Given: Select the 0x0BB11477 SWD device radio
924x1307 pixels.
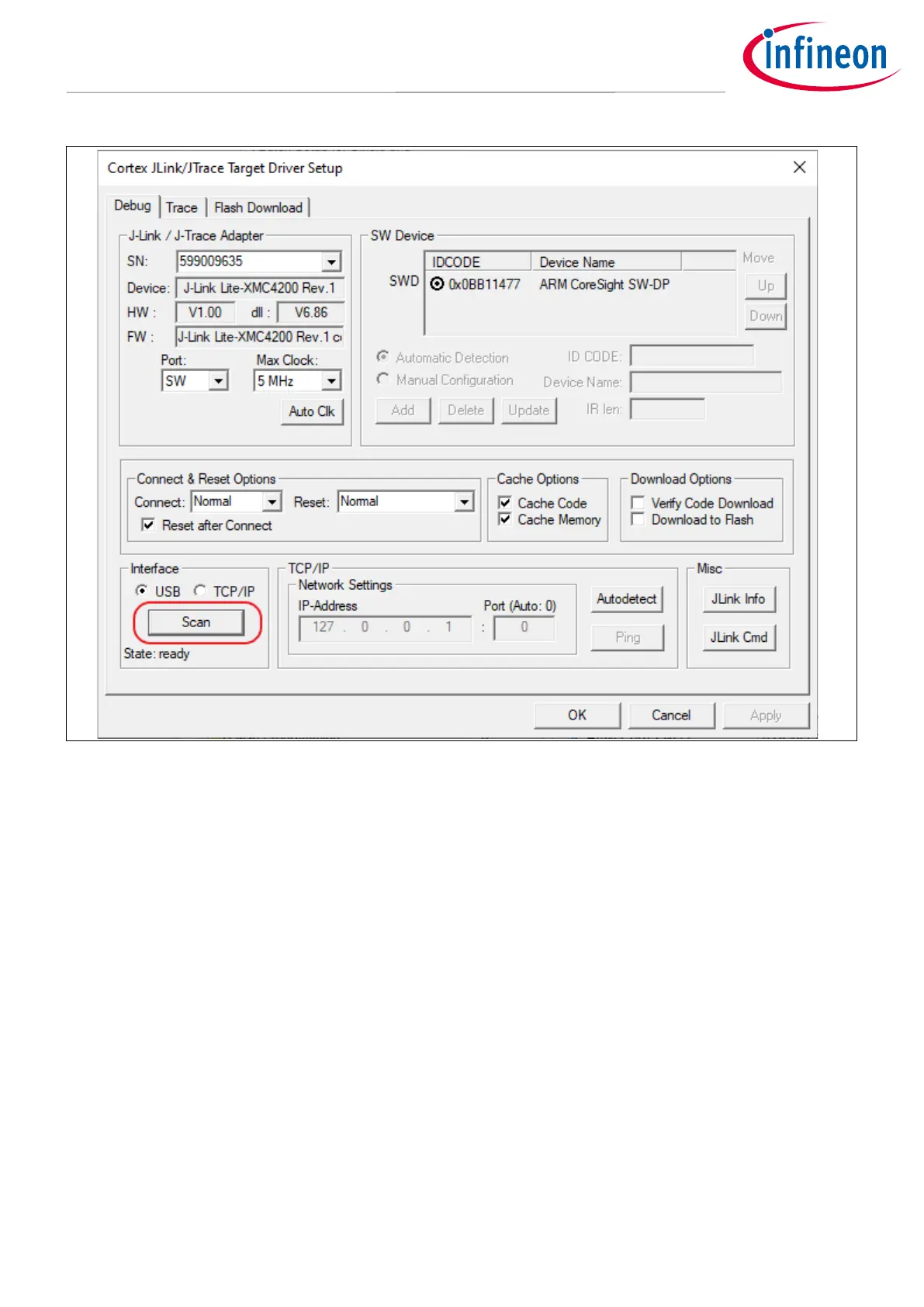Looking at the screenshot, I should [438, 284].
